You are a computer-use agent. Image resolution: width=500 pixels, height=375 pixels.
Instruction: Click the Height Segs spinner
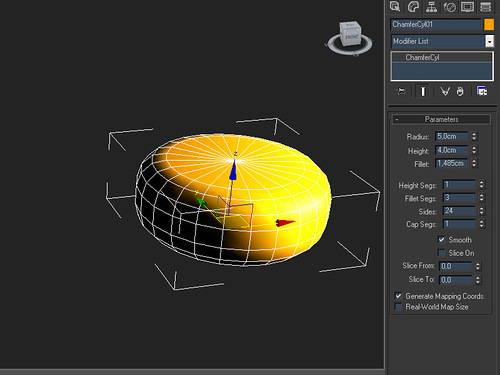481,184
